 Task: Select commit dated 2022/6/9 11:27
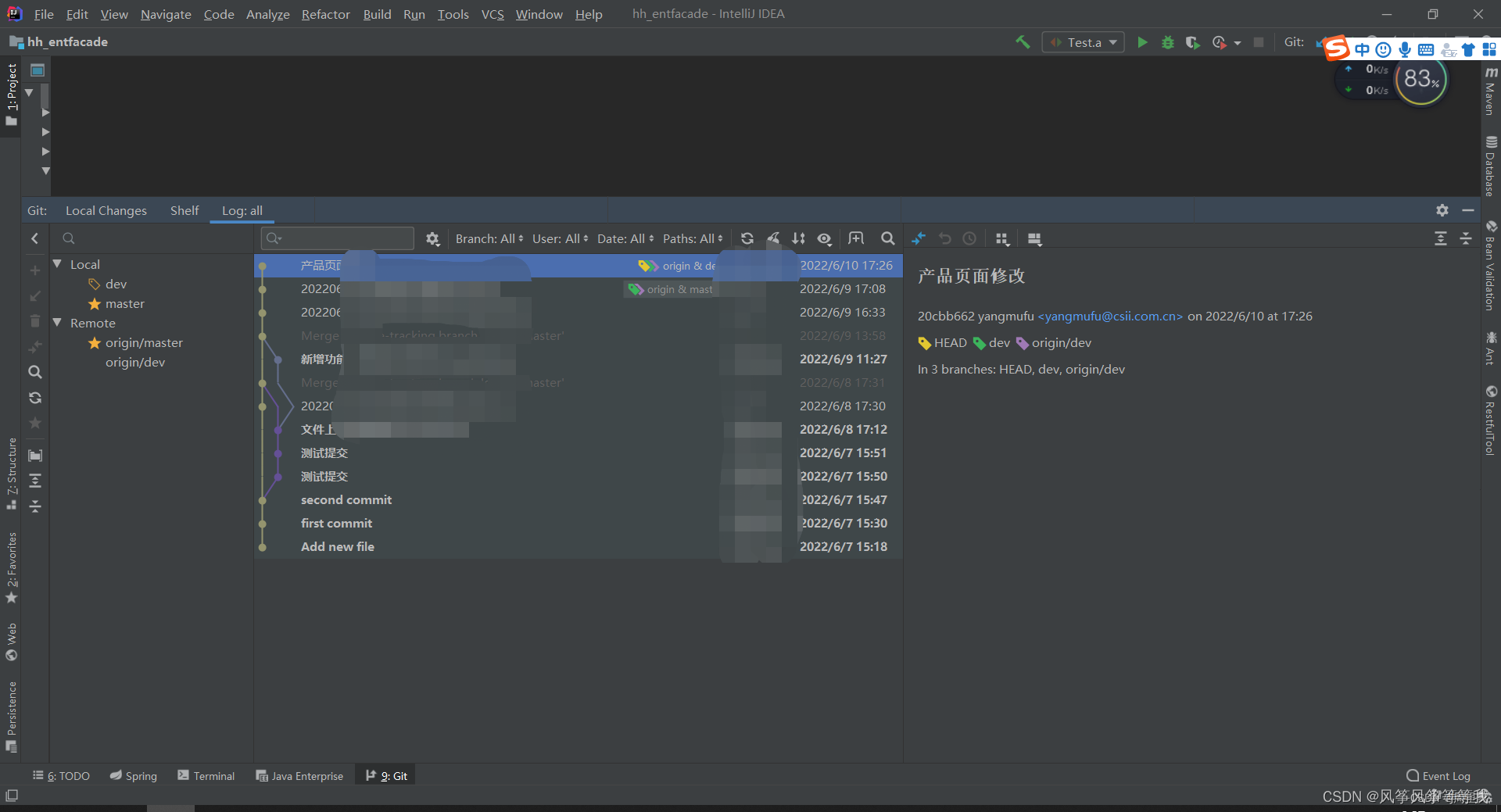pyautogui.click(x=579, y=359)
